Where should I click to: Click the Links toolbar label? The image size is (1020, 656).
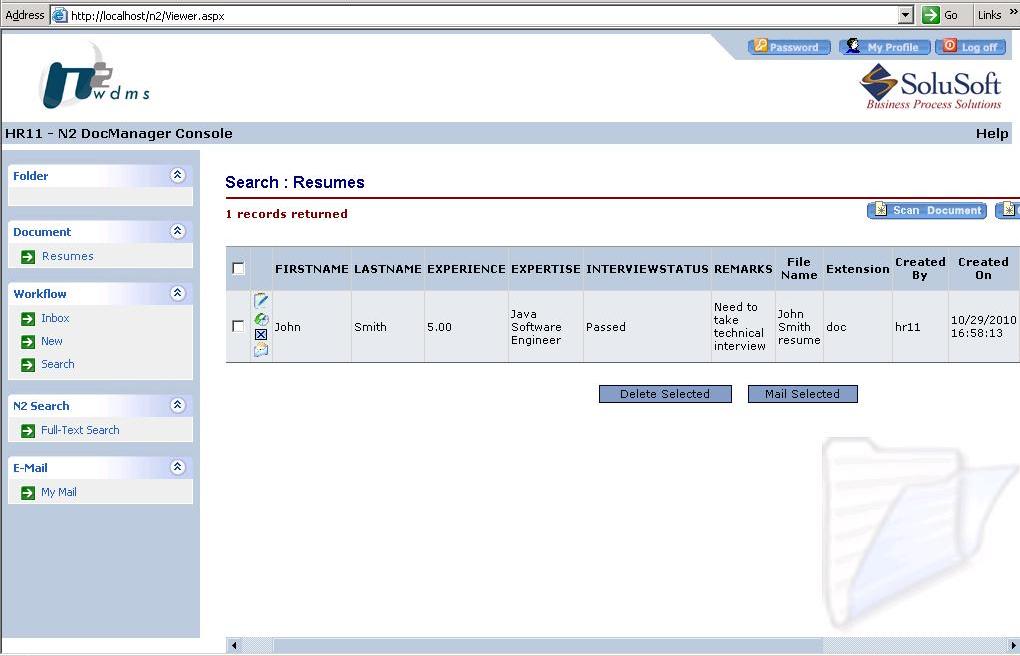(989, 15)
